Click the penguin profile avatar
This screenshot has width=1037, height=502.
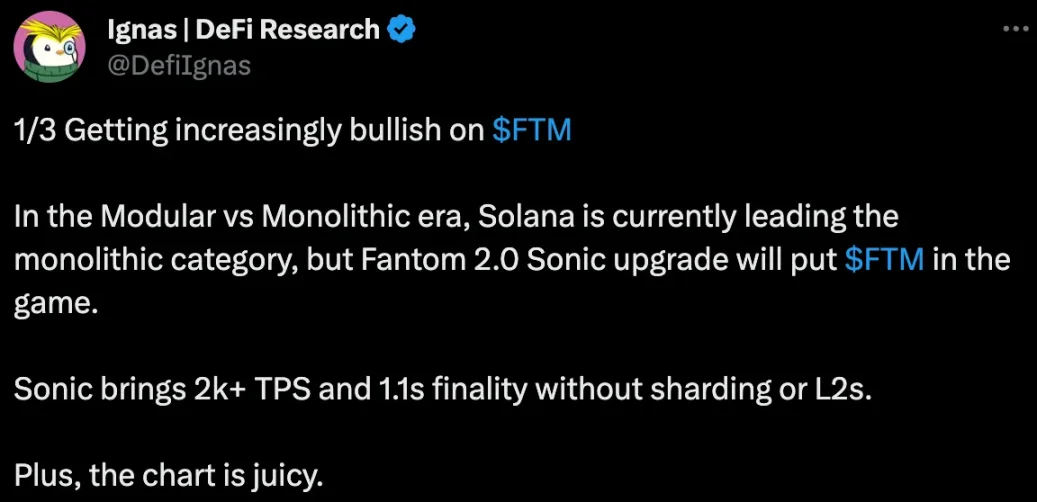tap(52, 50)
